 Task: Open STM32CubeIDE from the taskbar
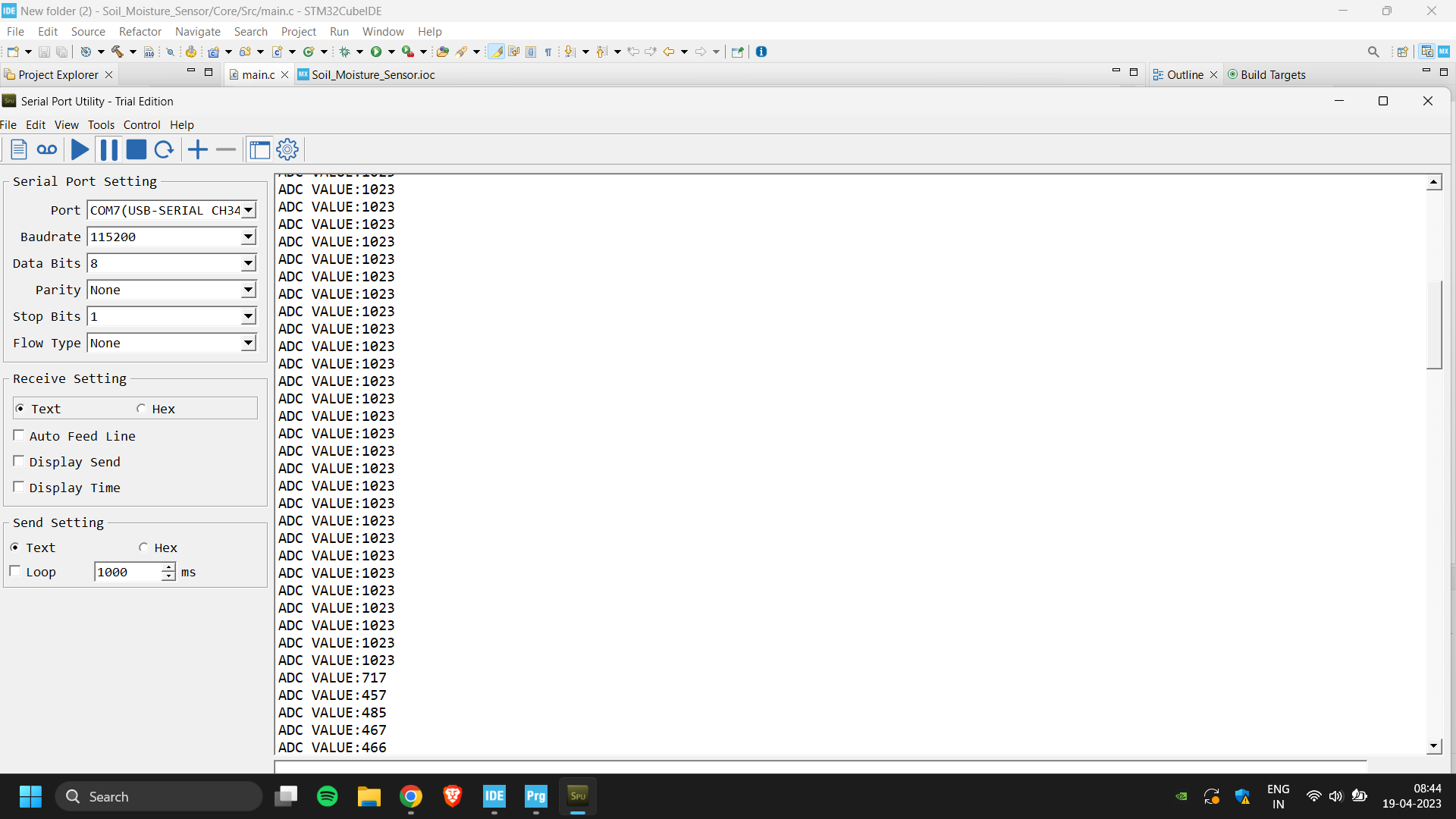(494, 796)
